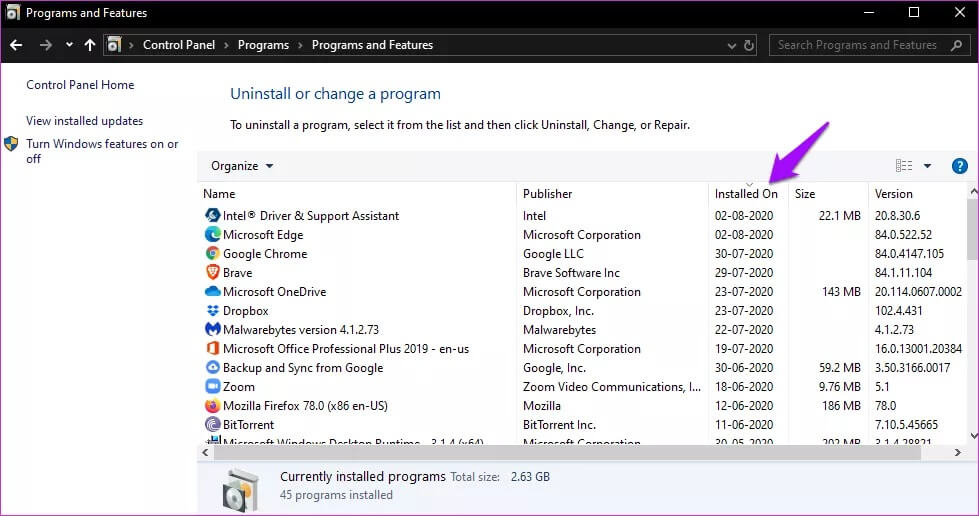Click the Dropbox program icon
Image resolution: width=979 pixels, height=516 pixels.
(212, 310)
